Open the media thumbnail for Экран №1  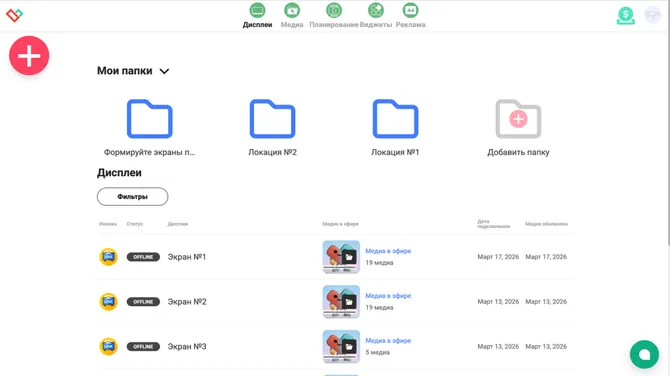pos(341,257)
